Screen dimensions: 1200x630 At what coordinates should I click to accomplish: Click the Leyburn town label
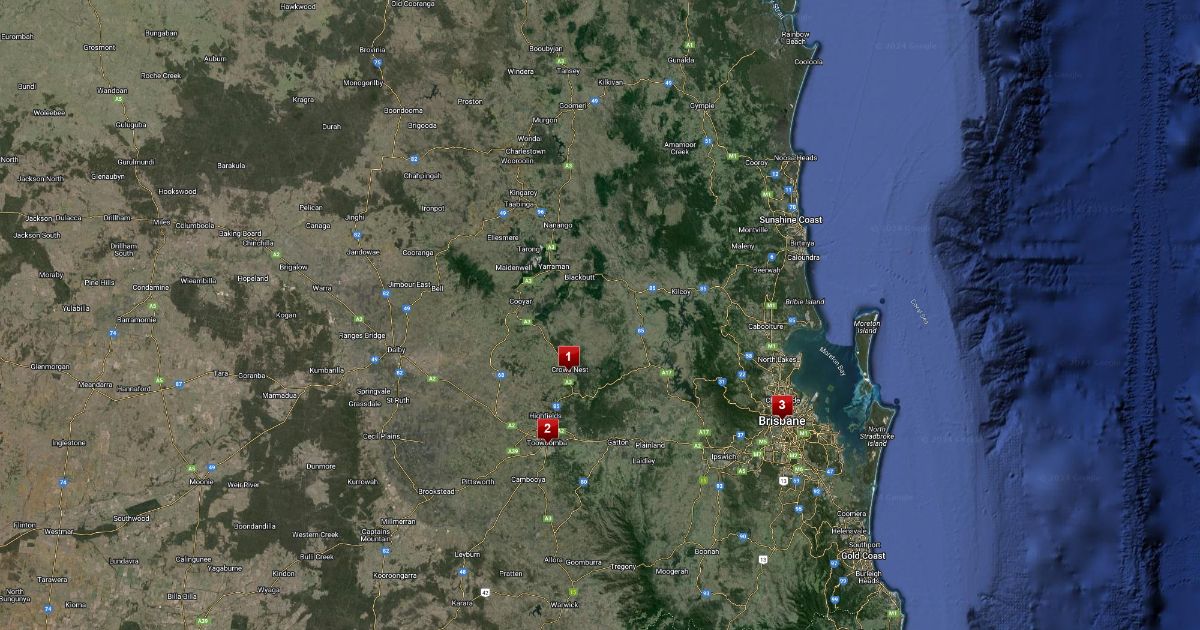tap(467, 553)
